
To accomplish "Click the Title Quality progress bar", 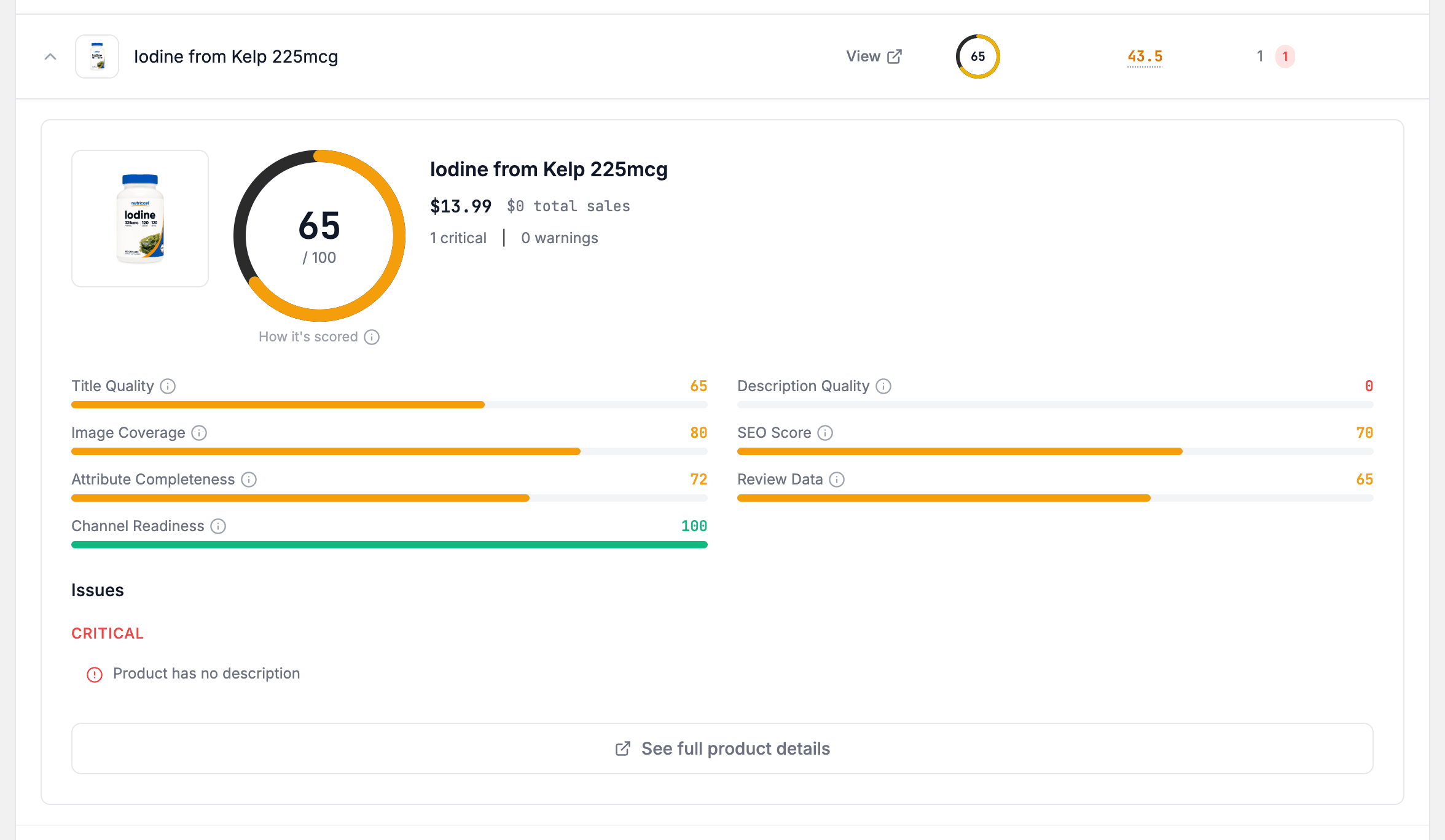I will (x=390, y=405).
